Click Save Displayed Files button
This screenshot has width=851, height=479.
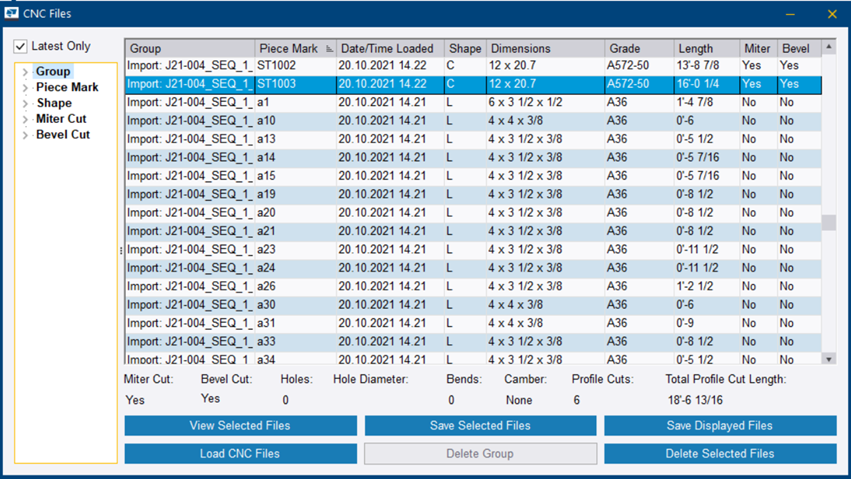coord(720,426)
